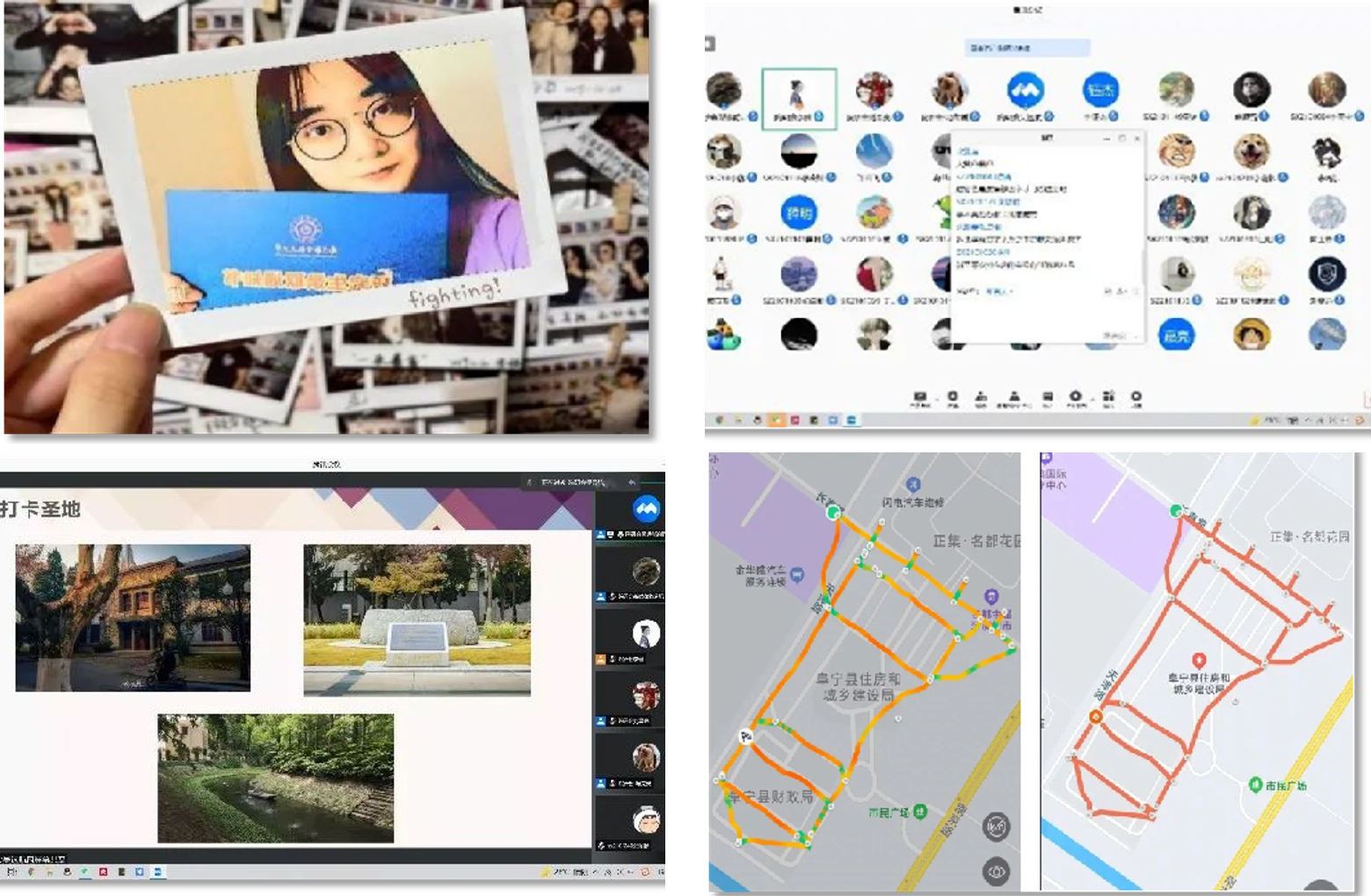Image resolution: width=1371 pixels, height=896 pixels.
Task: Click the 正集·名都花园 label on the right map
Action: click(1309, 536)
